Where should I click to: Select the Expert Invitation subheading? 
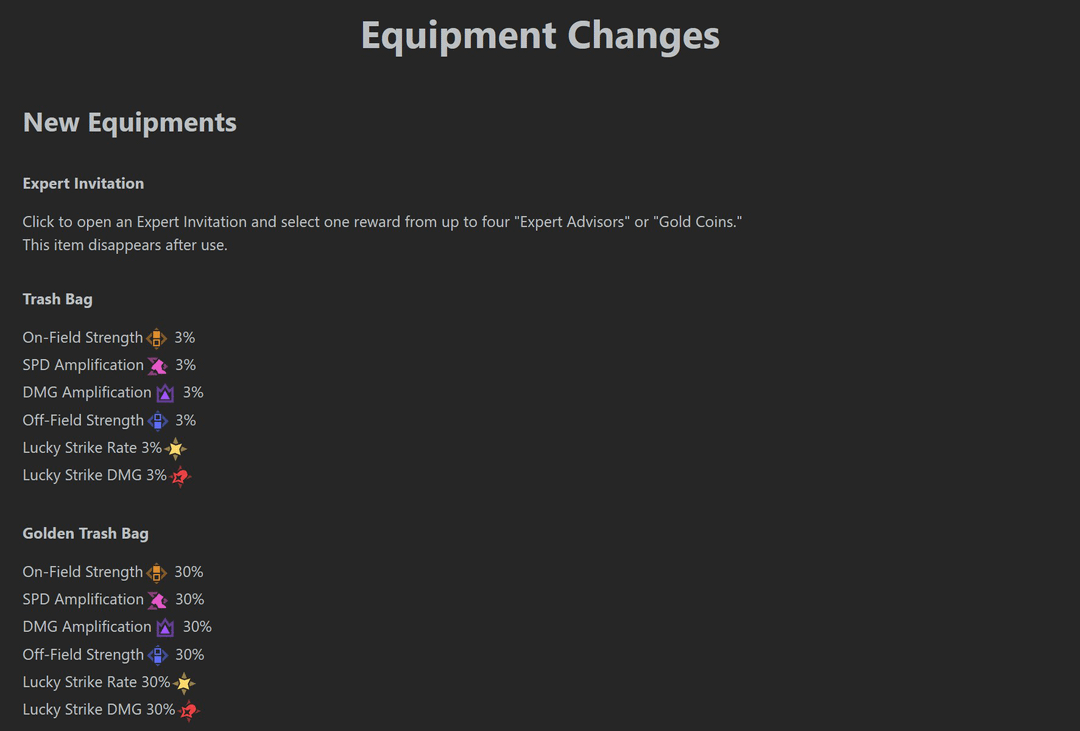pyautogui.click(x=83, y=184)
